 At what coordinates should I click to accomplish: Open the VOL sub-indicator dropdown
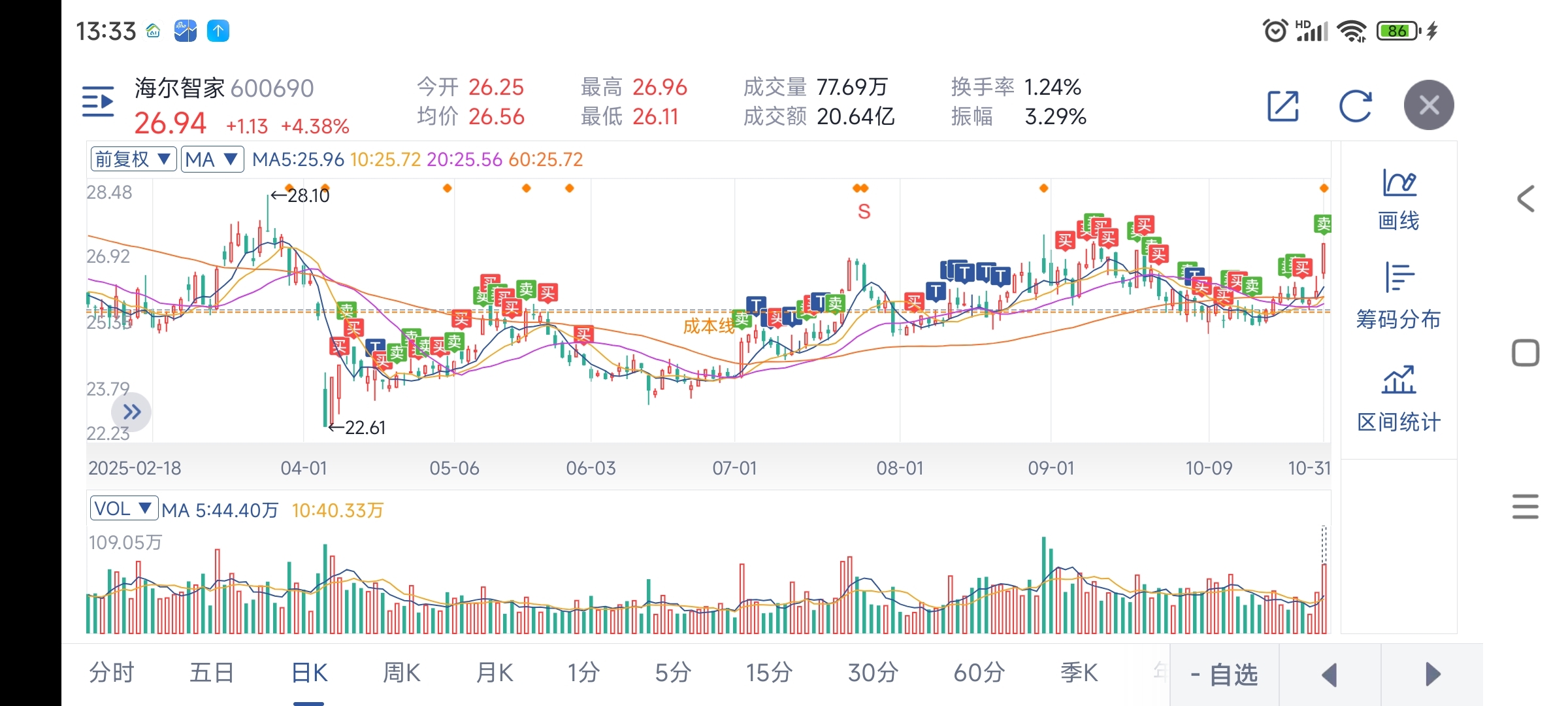tap(123, 509)
